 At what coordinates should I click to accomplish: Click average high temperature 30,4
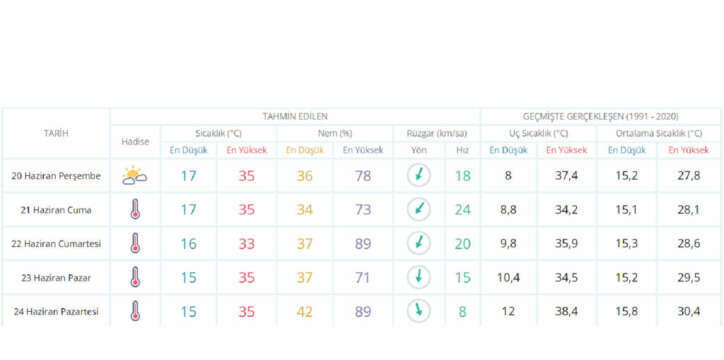point(688,312)
